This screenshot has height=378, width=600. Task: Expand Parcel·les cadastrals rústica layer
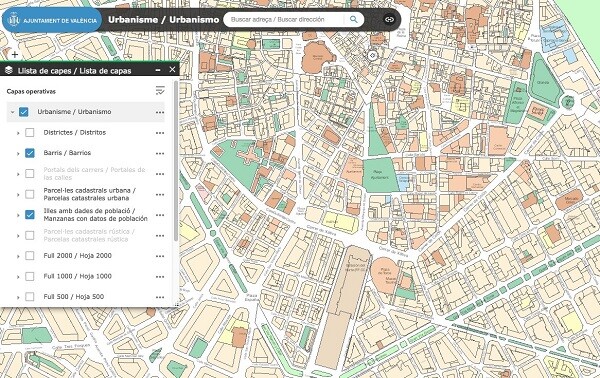click(x=18, y=236)
